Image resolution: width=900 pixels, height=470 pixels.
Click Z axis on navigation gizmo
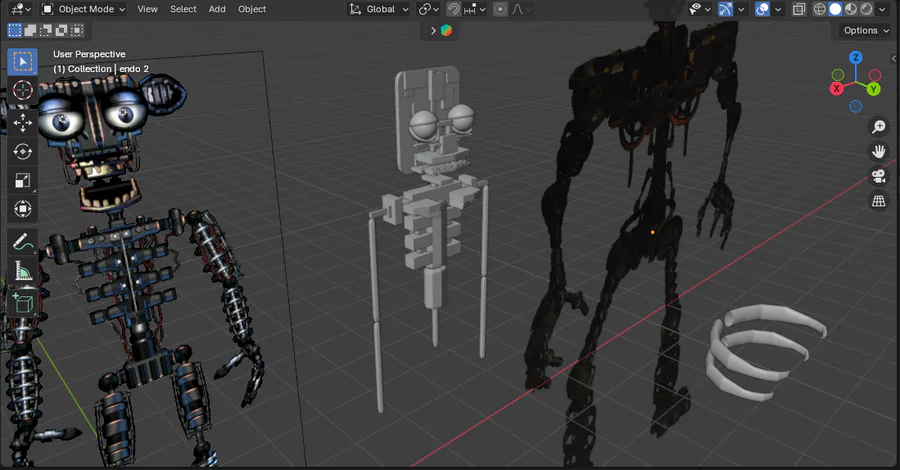856,57
